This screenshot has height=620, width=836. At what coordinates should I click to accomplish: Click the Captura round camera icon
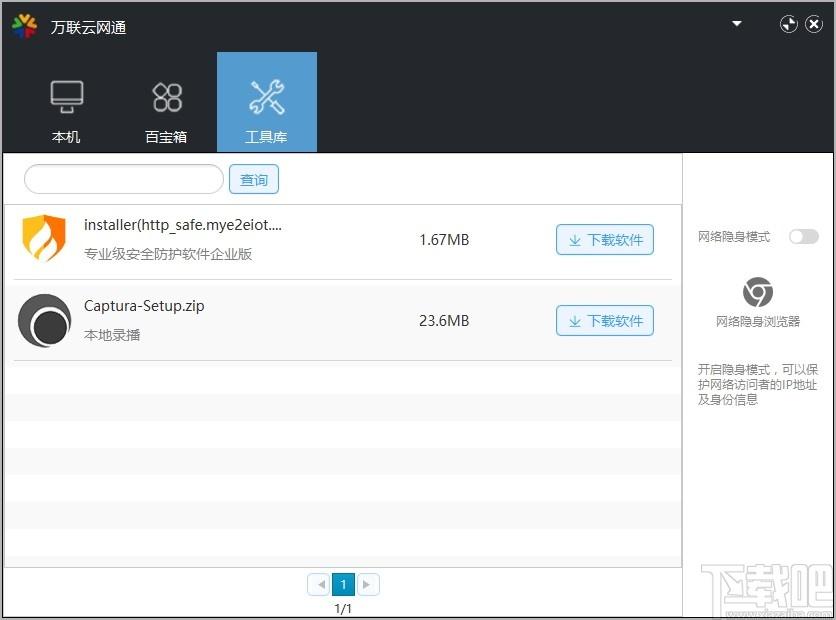tap(44, 320)
